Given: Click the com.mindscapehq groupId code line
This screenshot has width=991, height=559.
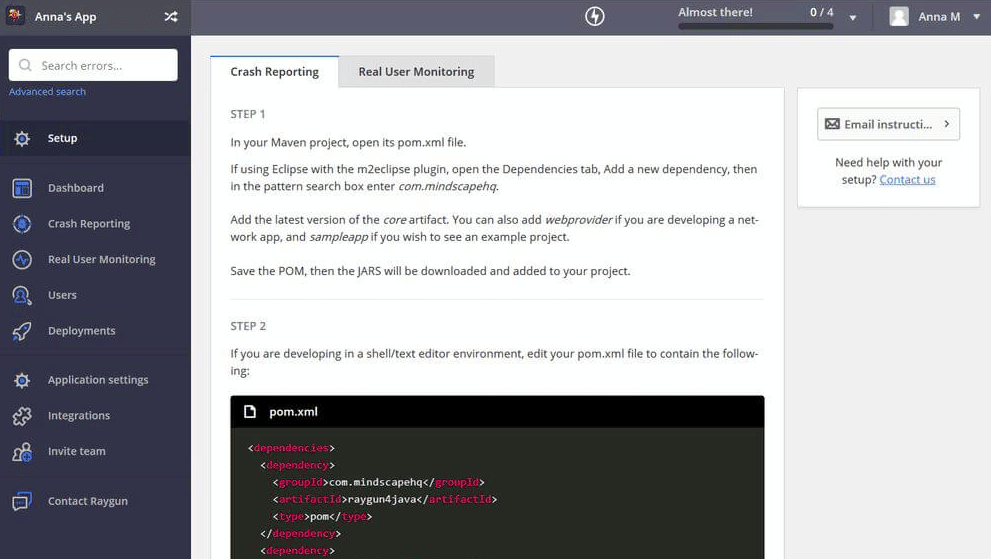Looking at the screenshot, I should tap(379, 482).
